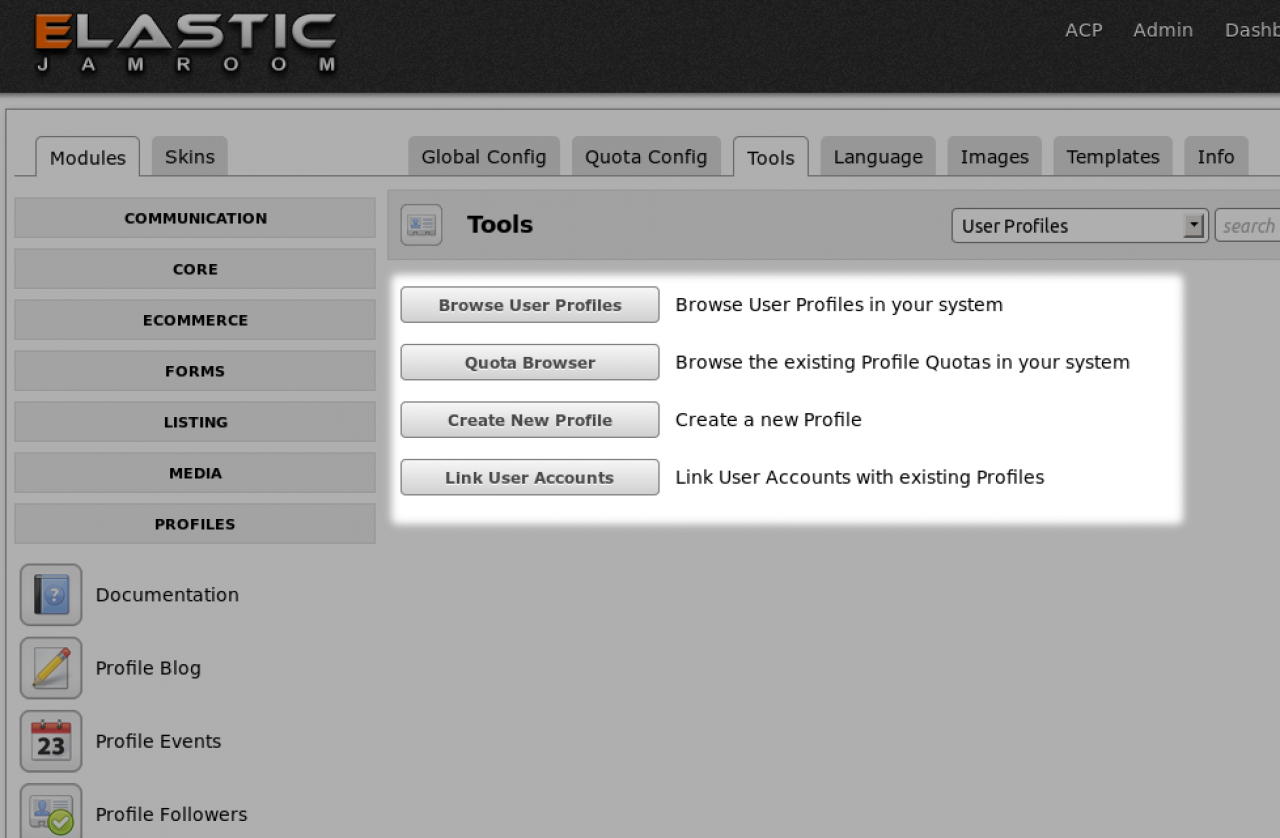Click the Elastic Jamroom logo

click(x=186, y=44)
